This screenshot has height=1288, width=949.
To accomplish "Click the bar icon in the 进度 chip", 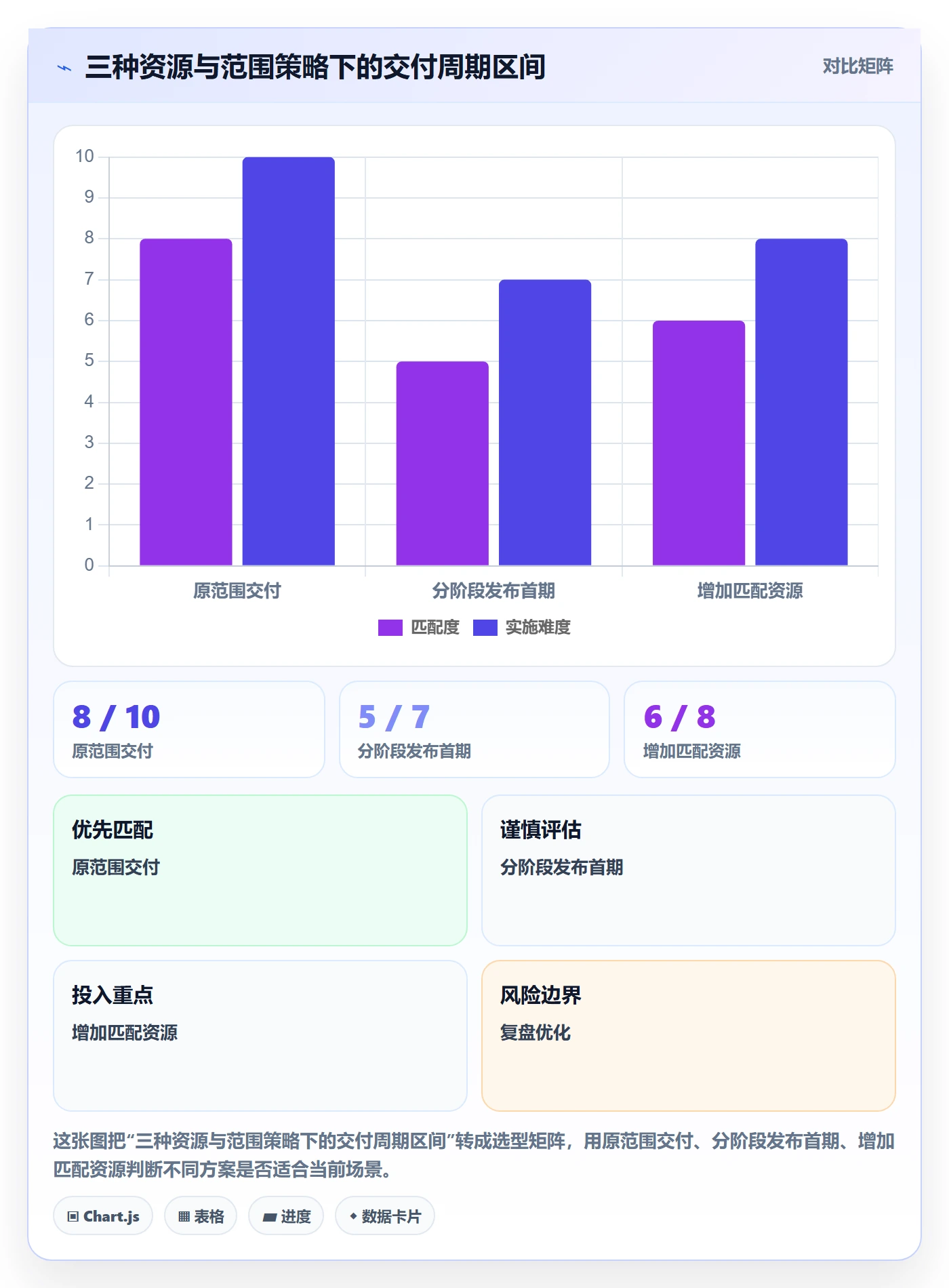I will pyautogui.click(x=269, y=1217).
